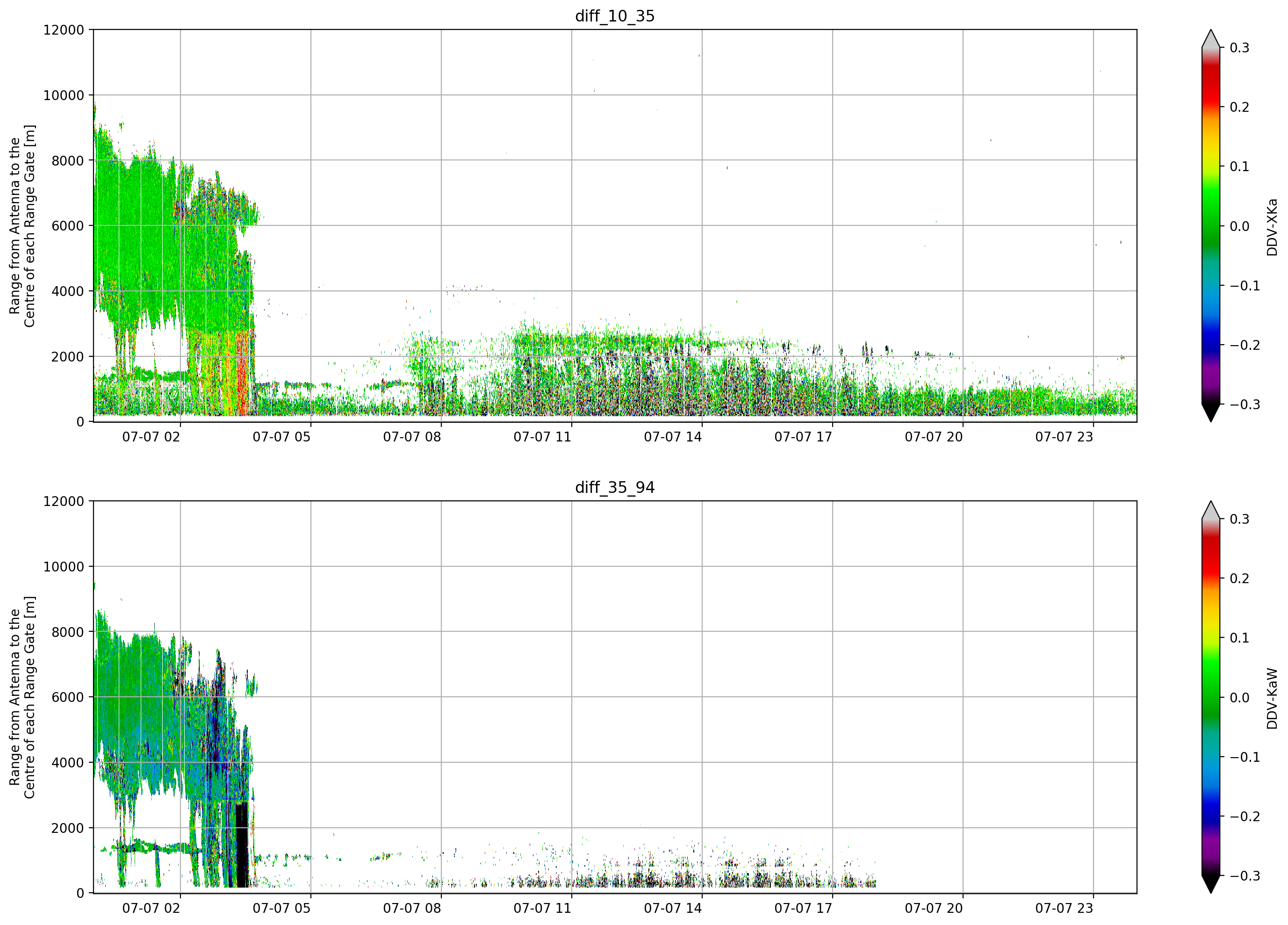Click −0.3 tick on DDV-XKa colorbar

click(1245, 404)
